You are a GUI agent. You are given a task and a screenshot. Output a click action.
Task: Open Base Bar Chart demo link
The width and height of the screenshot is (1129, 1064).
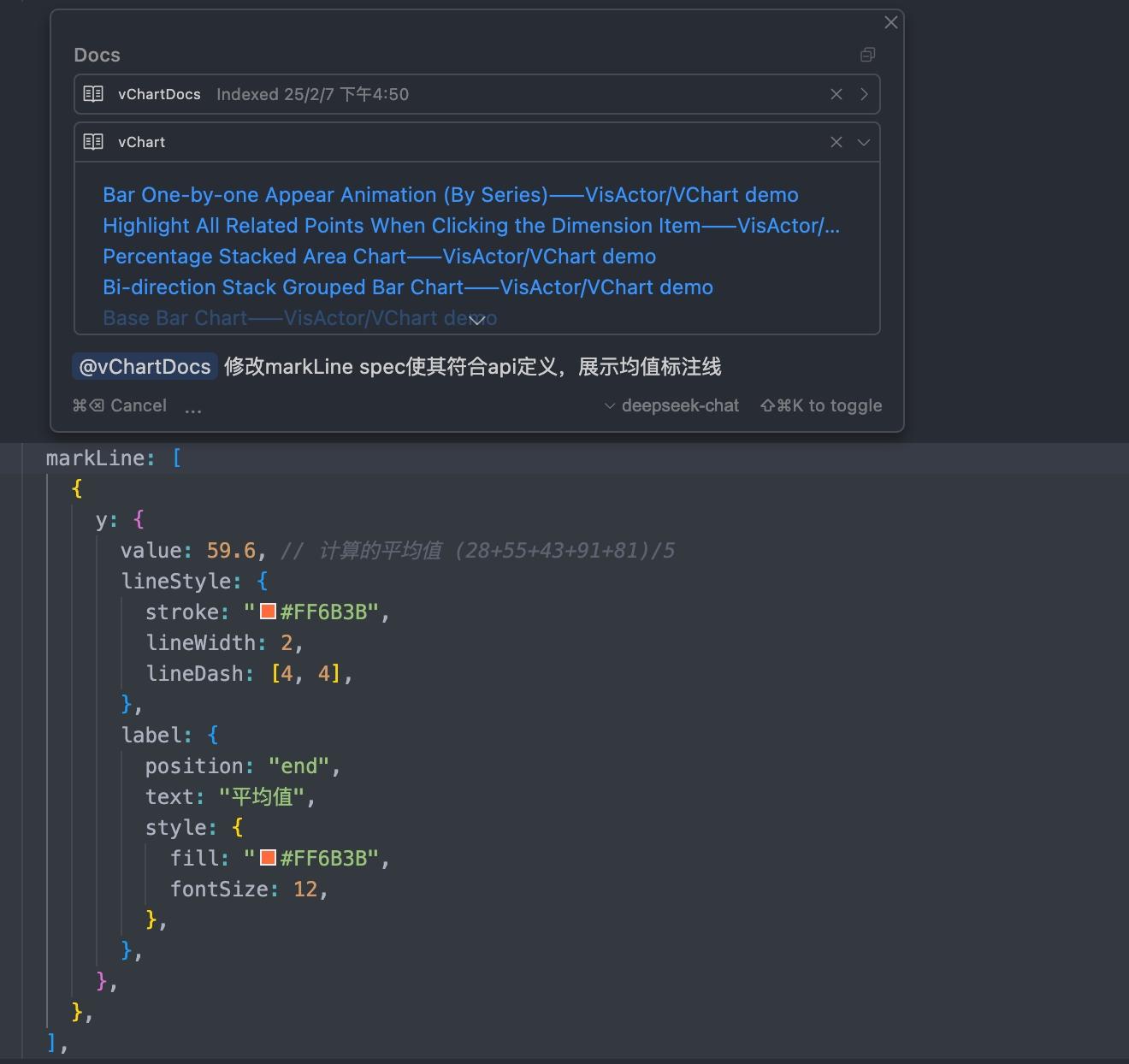click(x=300, y=318)
